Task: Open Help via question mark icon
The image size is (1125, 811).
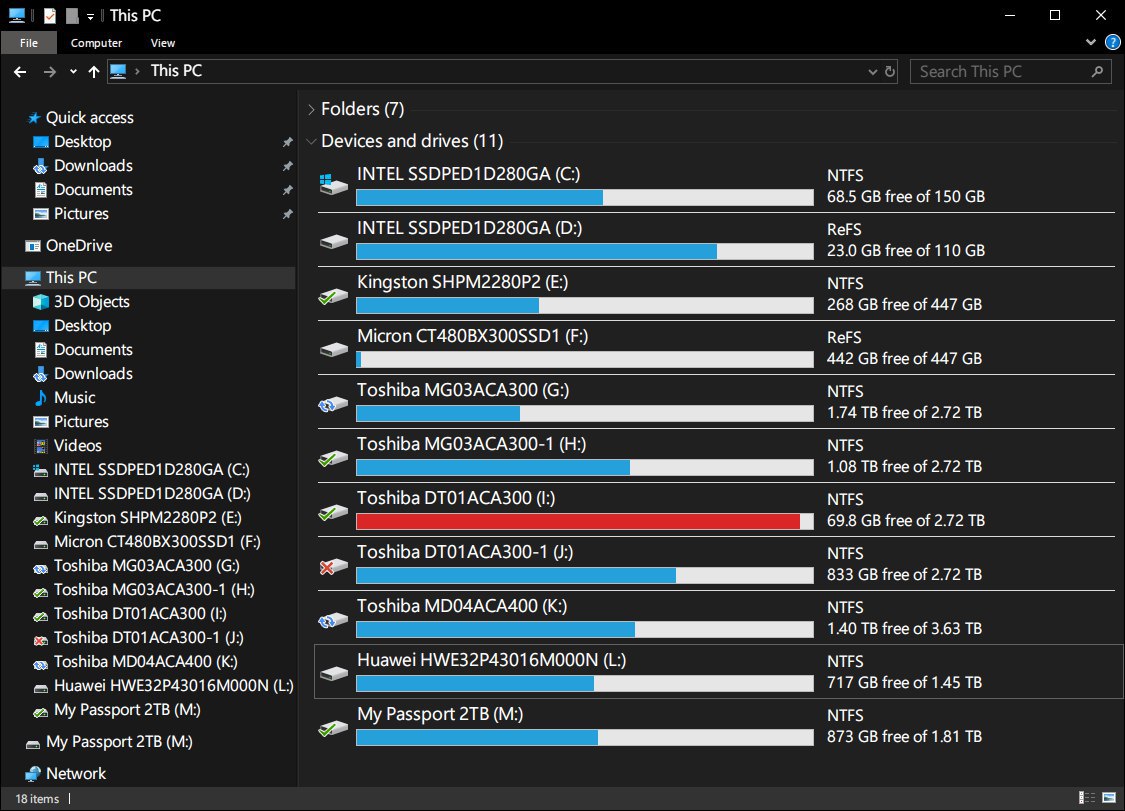Action: pyautogui.click(x=1112, y=42)
